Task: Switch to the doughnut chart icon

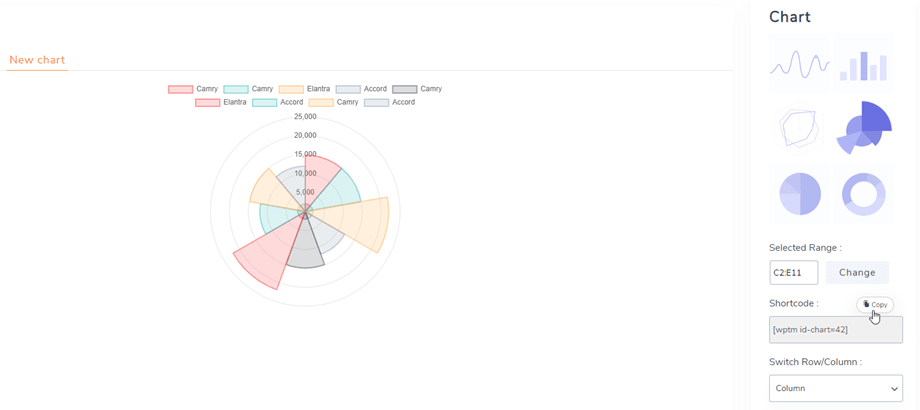Action: (863, 193)
